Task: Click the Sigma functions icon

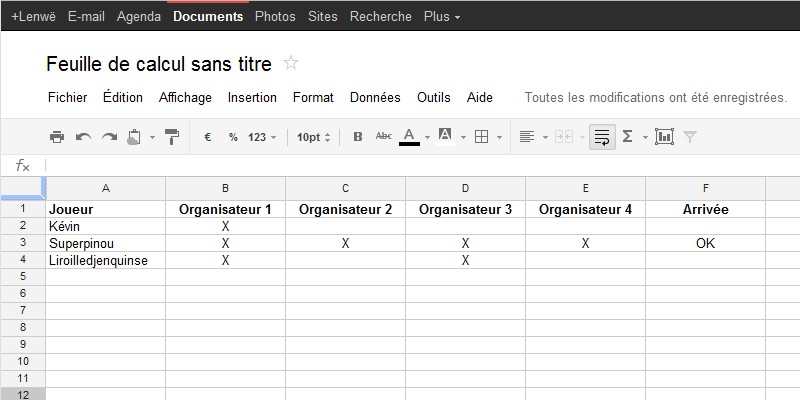Action: pos(628,136)
